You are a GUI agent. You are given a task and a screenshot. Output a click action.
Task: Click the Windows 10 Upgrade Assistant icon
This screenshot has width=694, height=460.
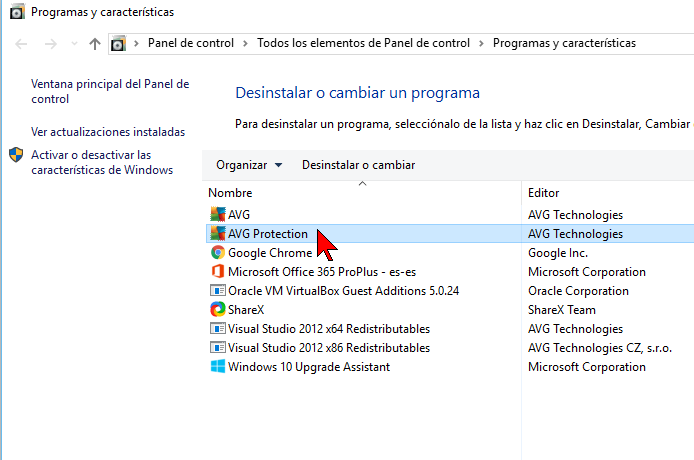217,367
